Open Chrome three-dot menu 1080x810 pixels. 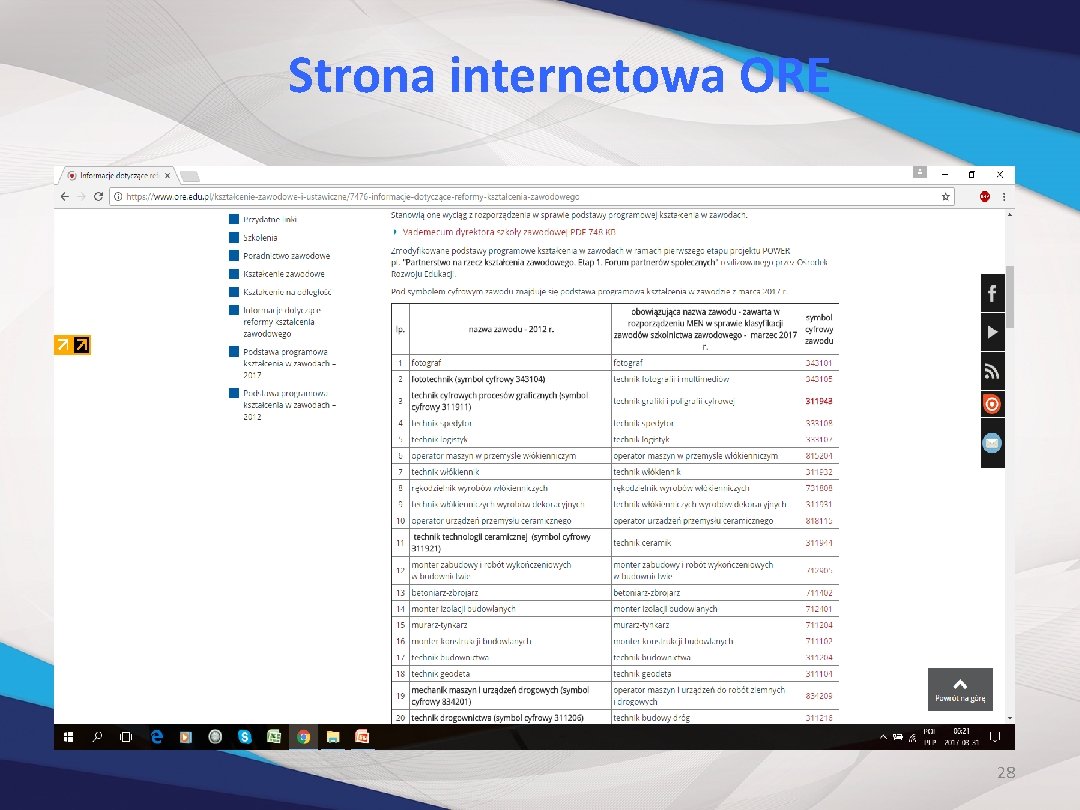(1004, 196)
